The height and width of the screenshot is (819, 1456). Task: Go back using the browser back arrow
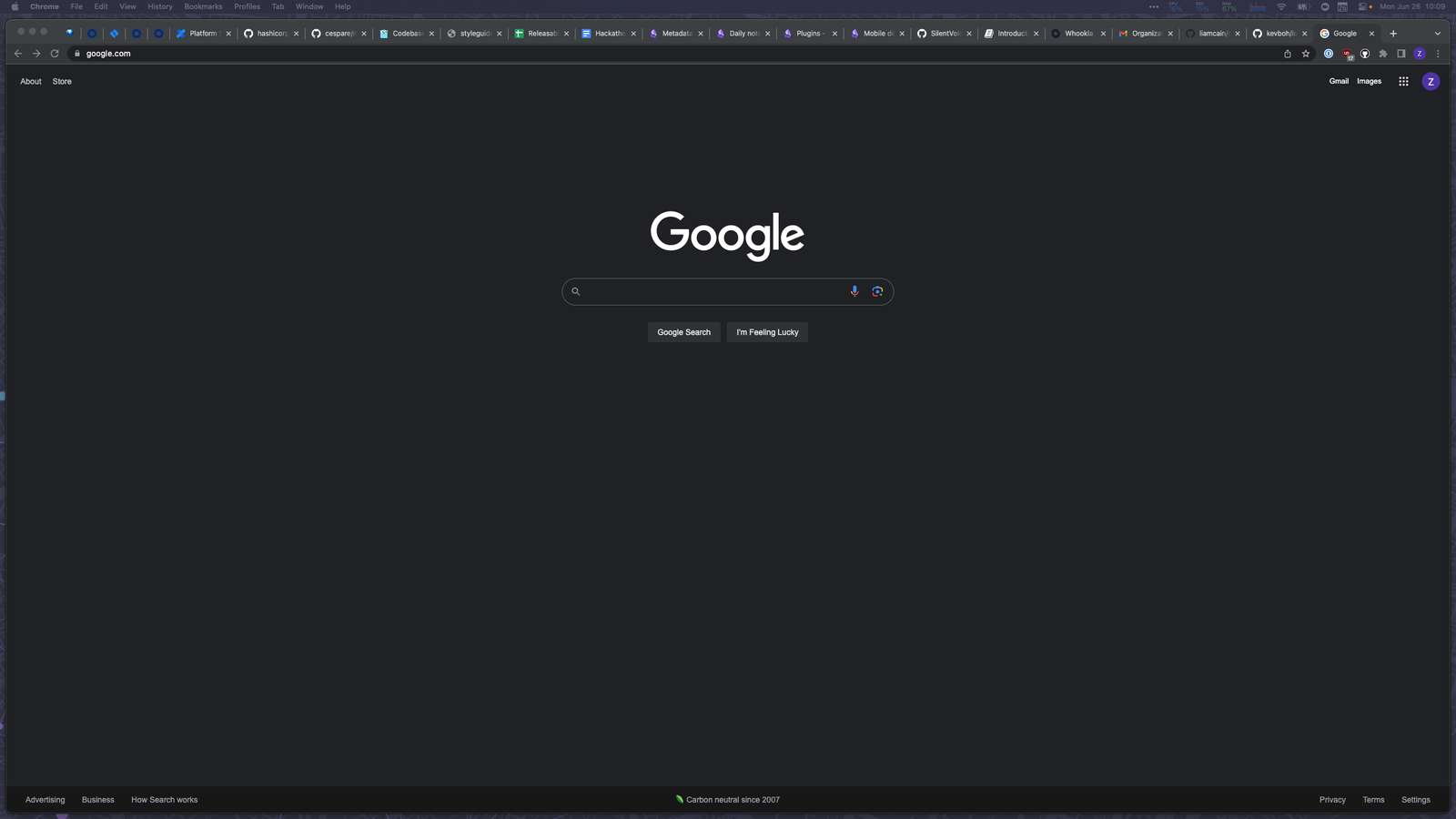click(18, 54)
